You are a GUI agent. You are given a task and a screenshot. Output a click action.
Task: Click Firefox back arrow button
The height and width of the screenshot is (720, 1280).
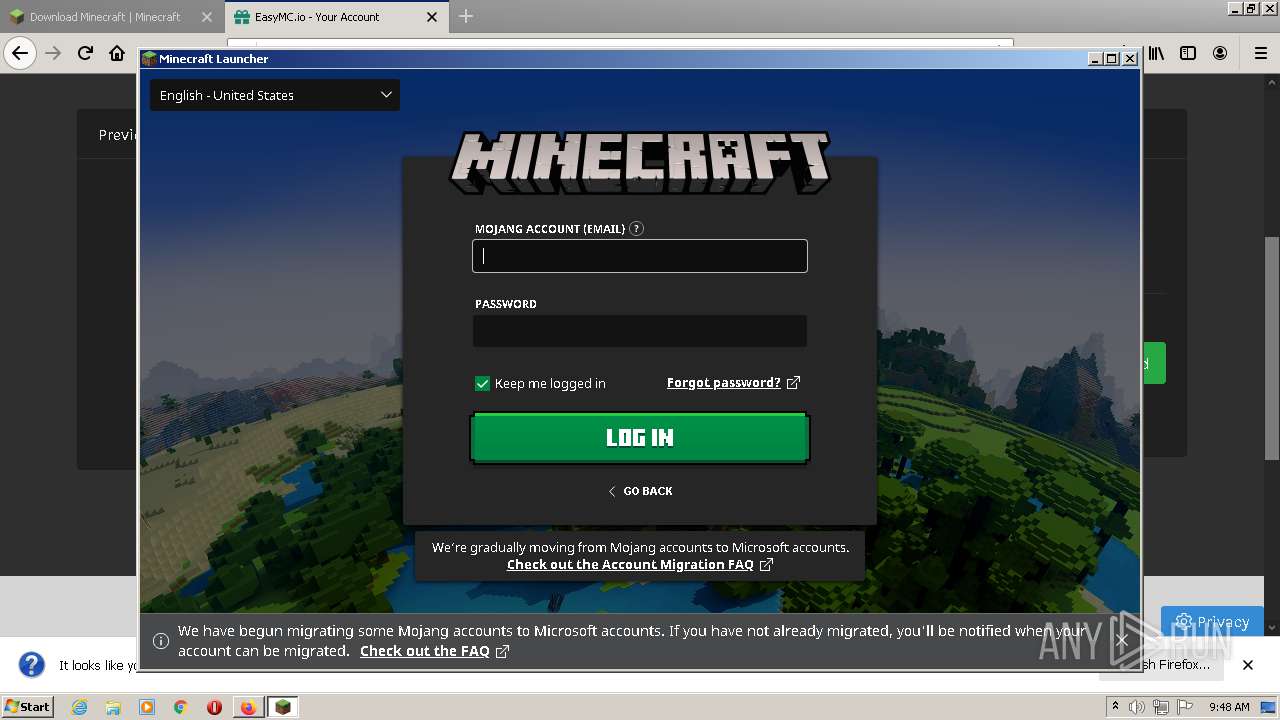[x=20, y=53]
